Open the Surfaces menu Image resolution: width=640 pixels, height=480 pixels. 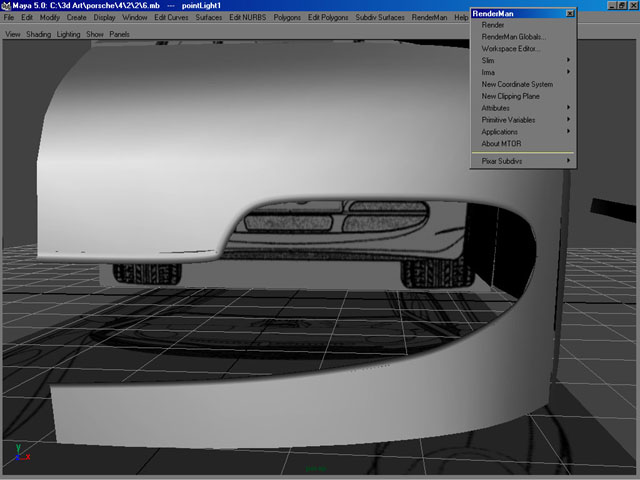(x=209, y=18)
